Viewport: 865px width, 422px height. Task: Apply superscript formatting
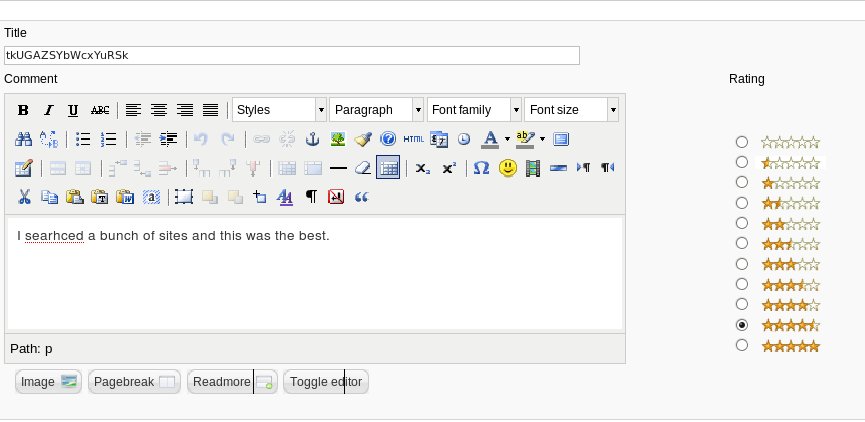point(448,168)
